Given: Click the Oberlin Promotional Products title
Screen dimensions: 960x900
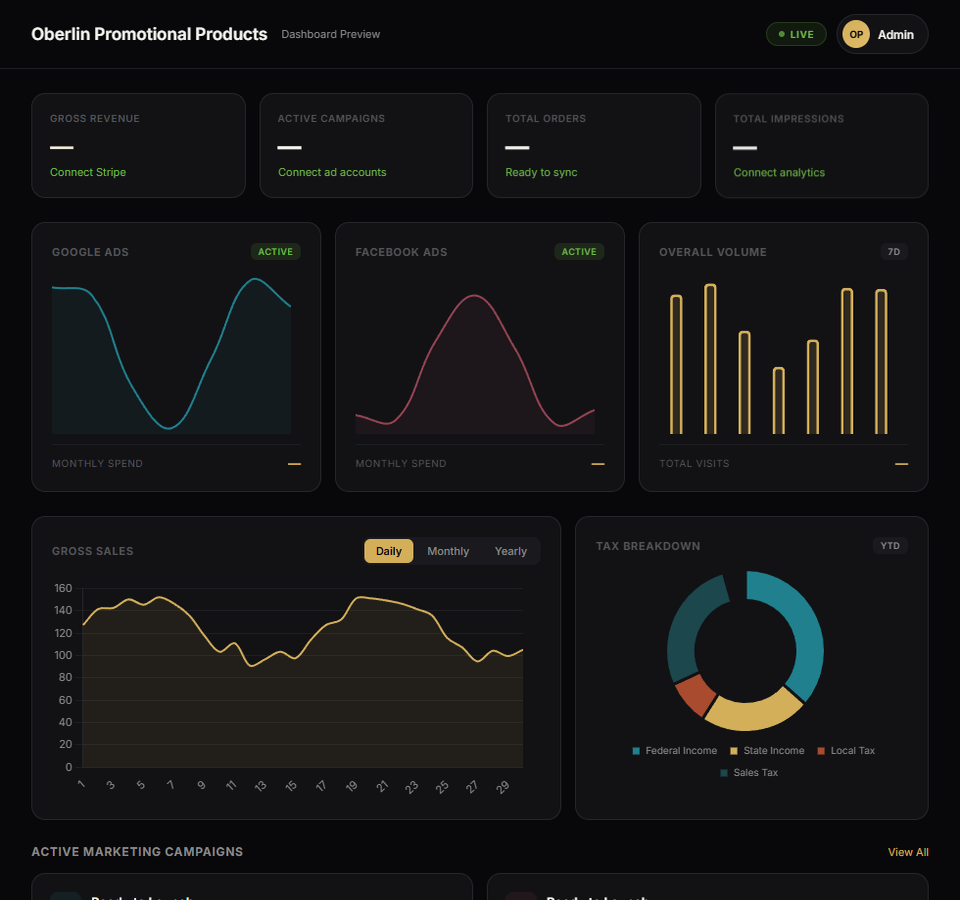Looking at the screenshot, I should [x=149, y=34].
